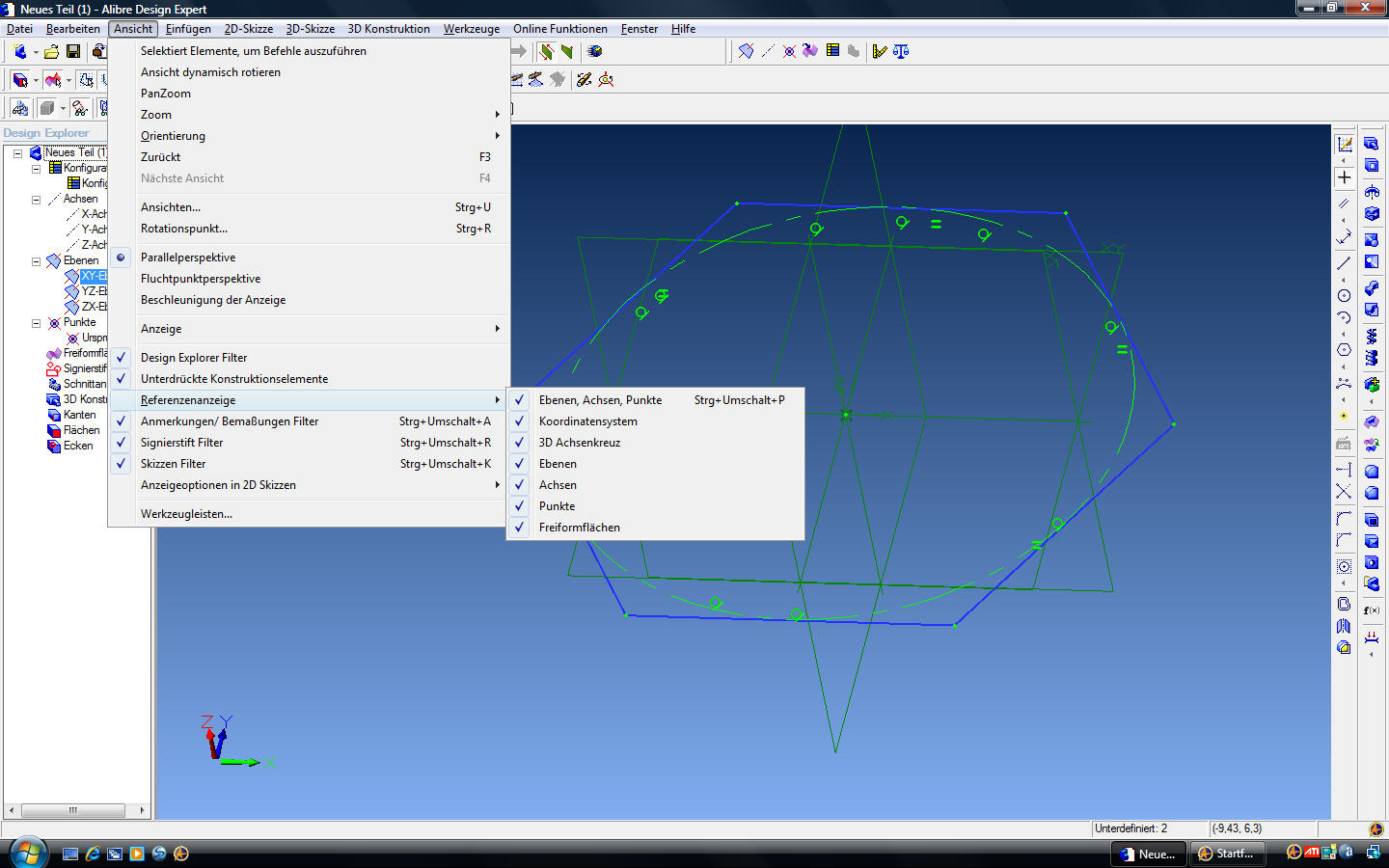The height and width of the screenshot is (868, 1389).
Task: Click the rotate about rod axis icon
Action: 585,79
